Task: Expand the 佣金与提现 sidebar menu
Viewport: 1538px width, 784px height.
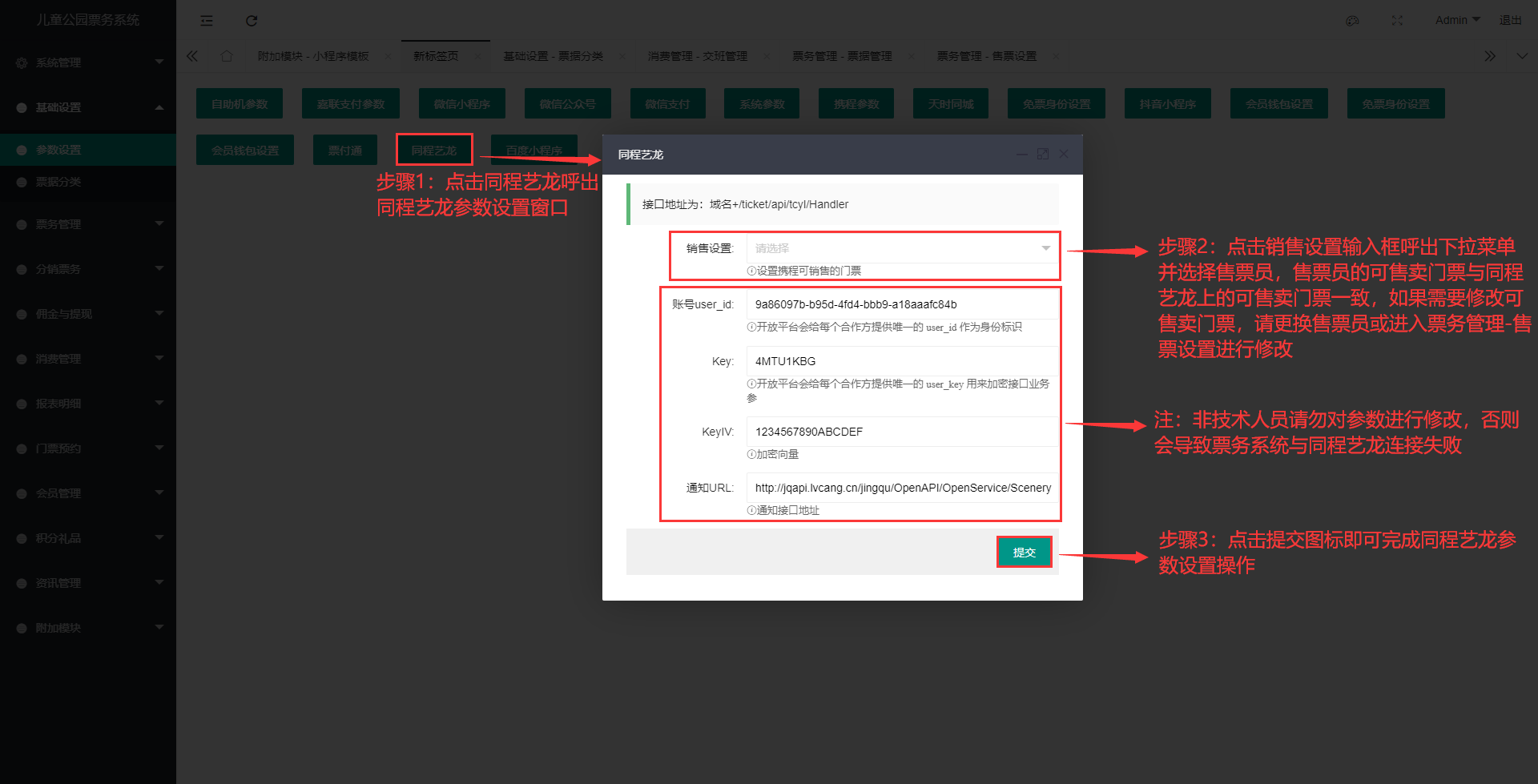Action: tap(88, 314)
